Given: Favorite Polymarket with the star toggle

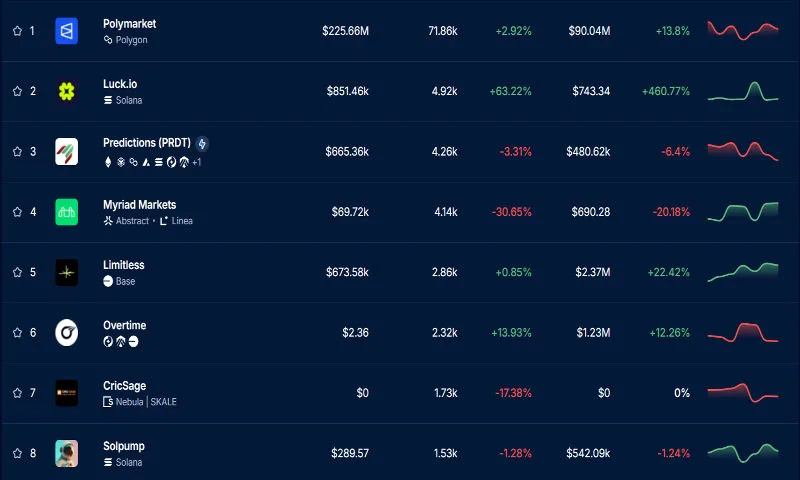Looking at the screenshot, I should click(x=17, y=31).
